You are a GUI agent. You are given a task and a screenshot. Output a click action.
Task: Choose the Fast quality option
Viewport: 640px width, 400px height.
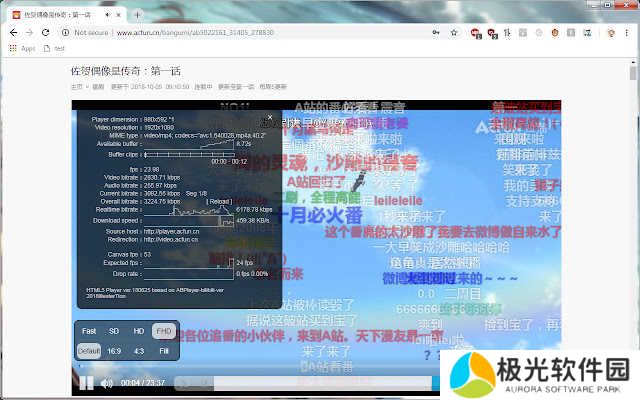89,331
